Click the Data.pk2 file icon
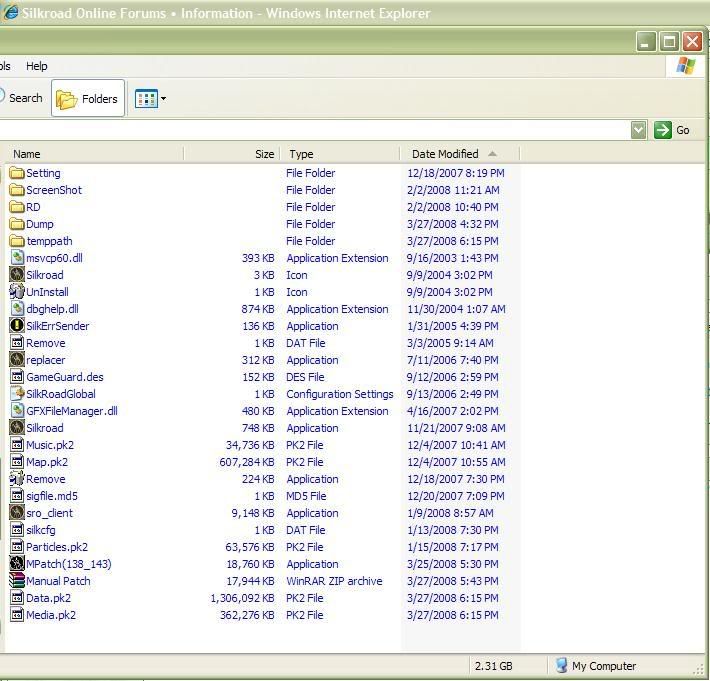710x681 pixels. pyautogui.click(x=17, y=598)
